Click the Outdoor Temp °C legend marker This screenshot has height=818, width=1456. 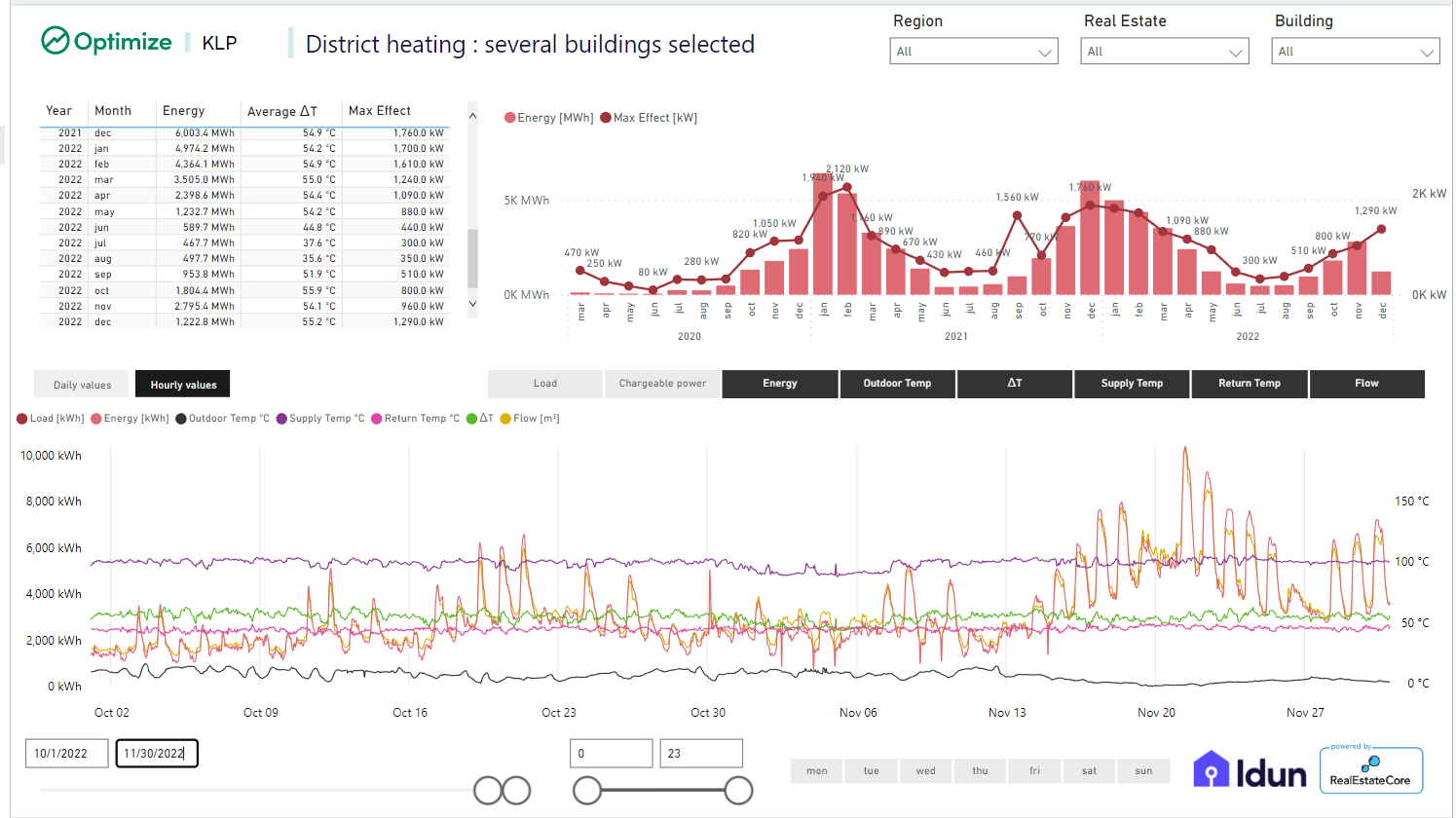pyautogui.click(x=181, y=419)
